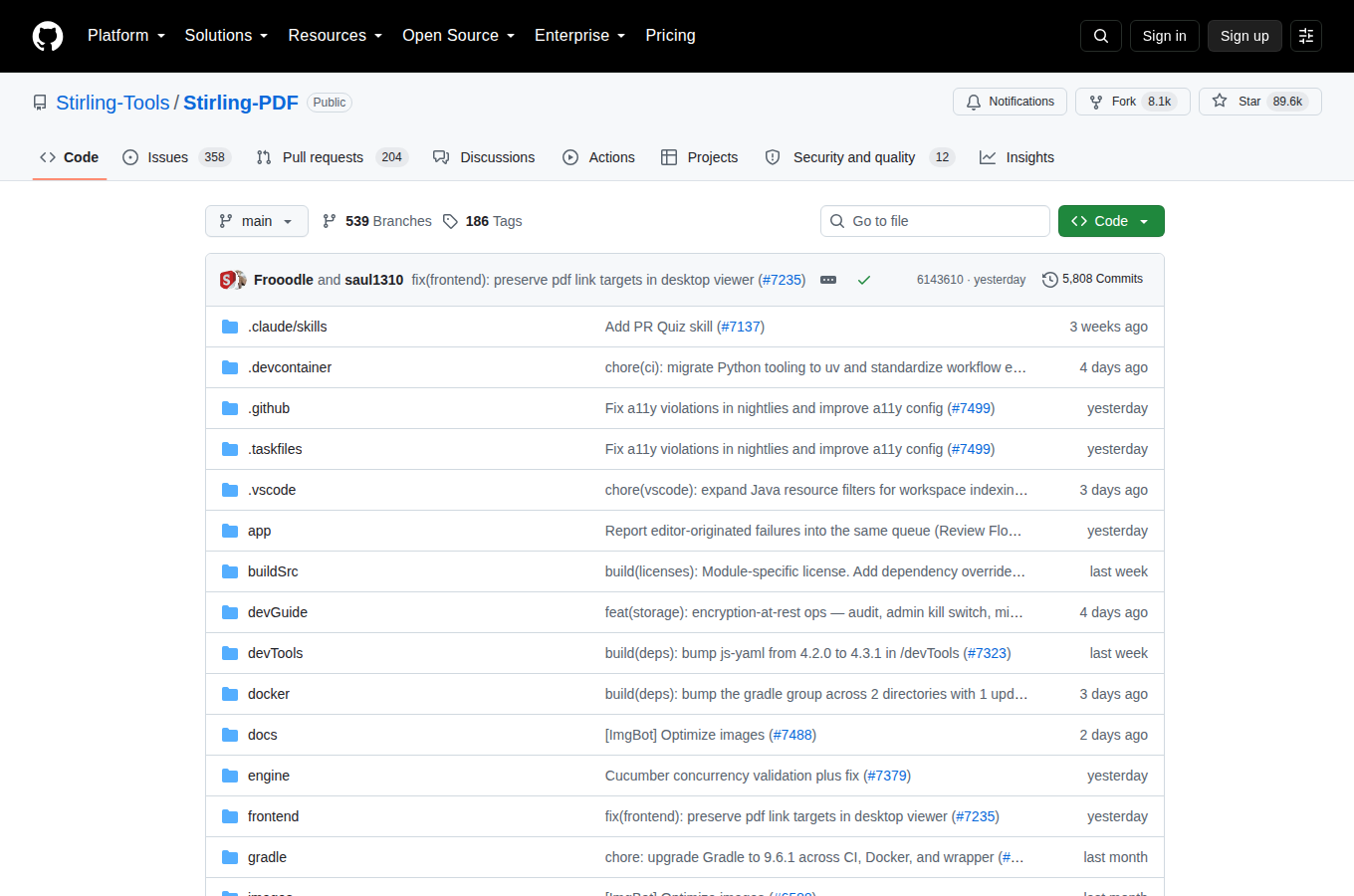Open the Projects tab
1354x896 pixels.
pos(699,157)
